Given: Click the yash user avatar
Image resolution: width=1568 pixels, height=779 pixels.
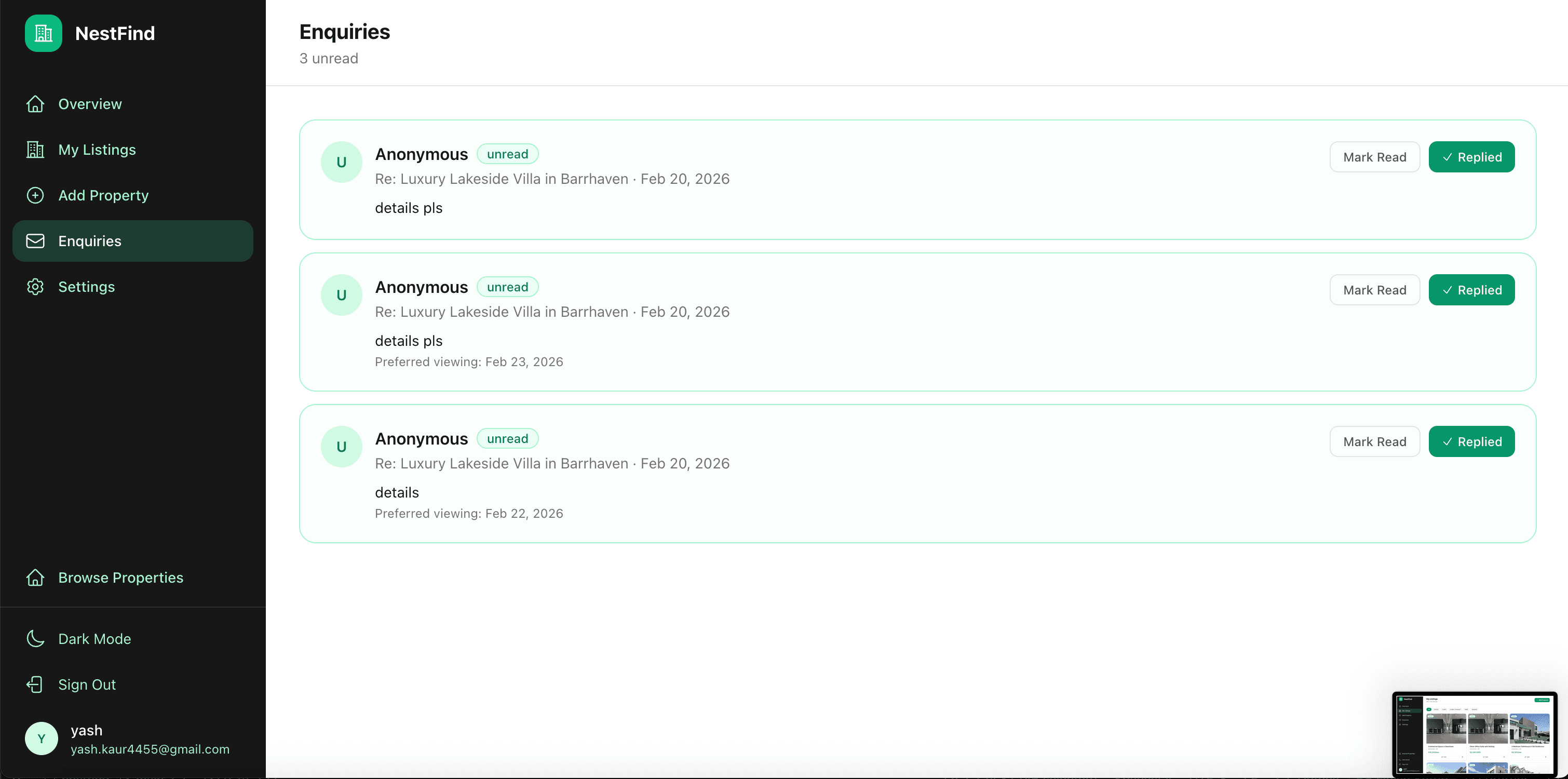Looking at the screenshot, I should (x=42, y=739).
